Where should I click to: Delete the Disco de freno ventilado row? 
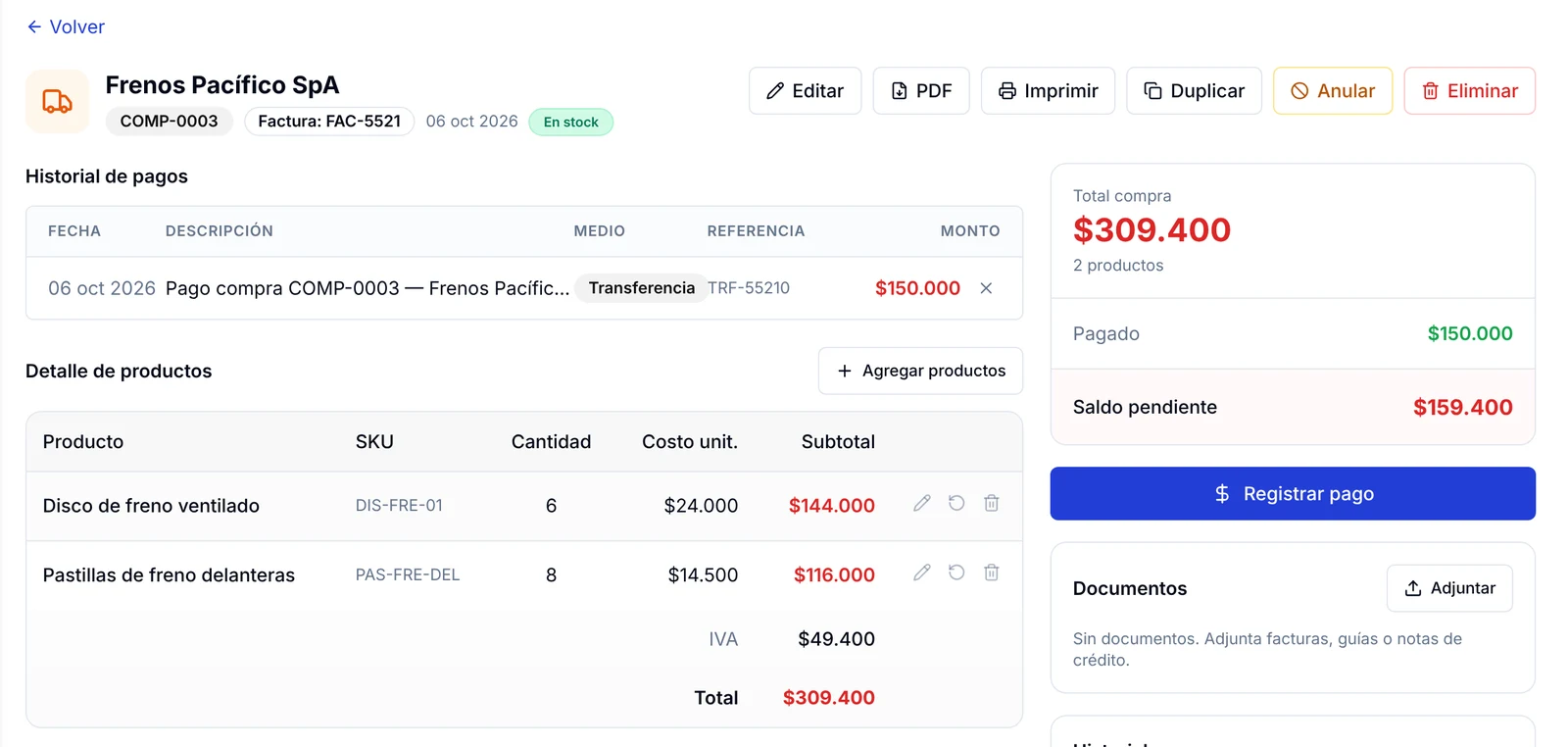992,503
